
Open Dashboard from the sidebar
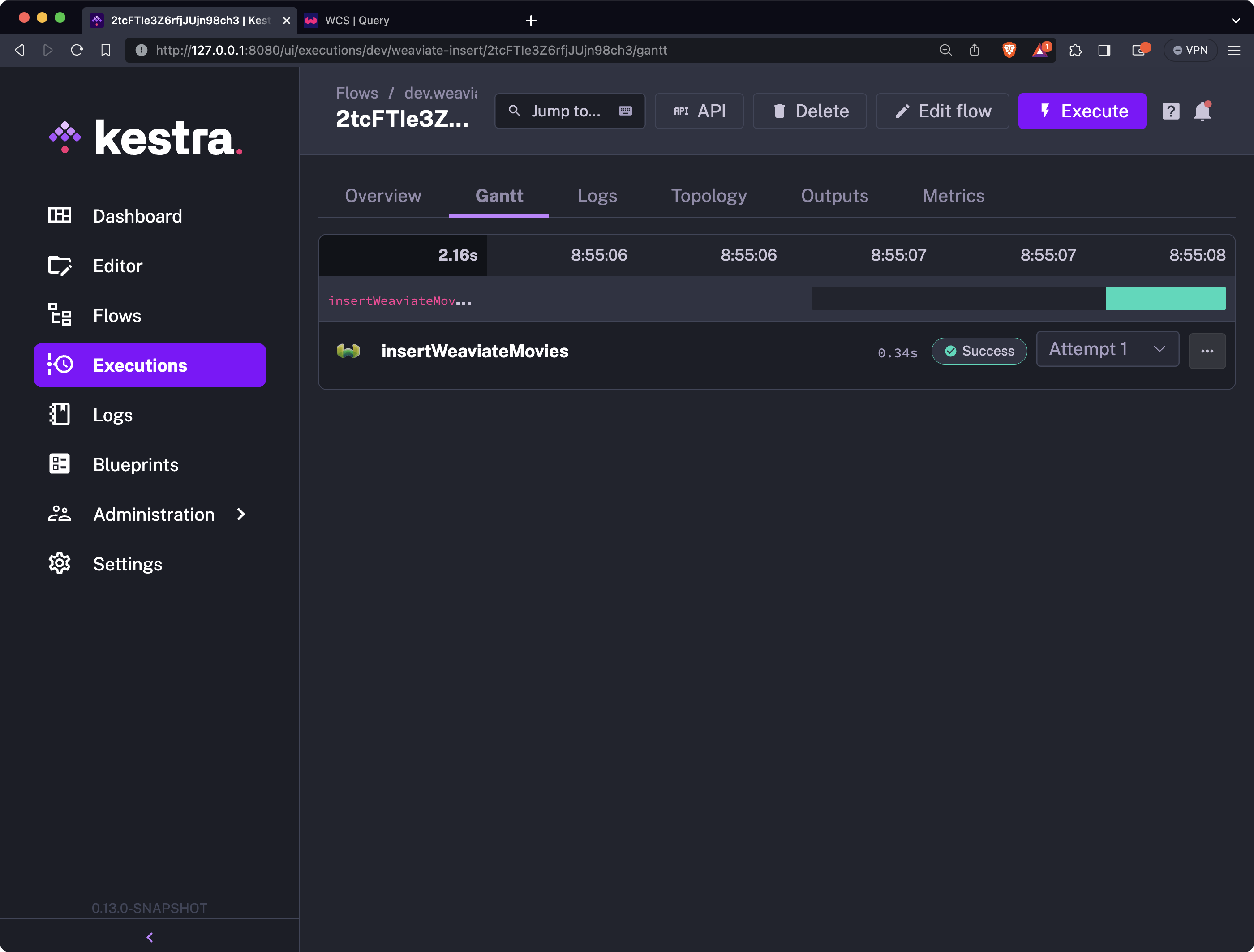tap(137, 216)
